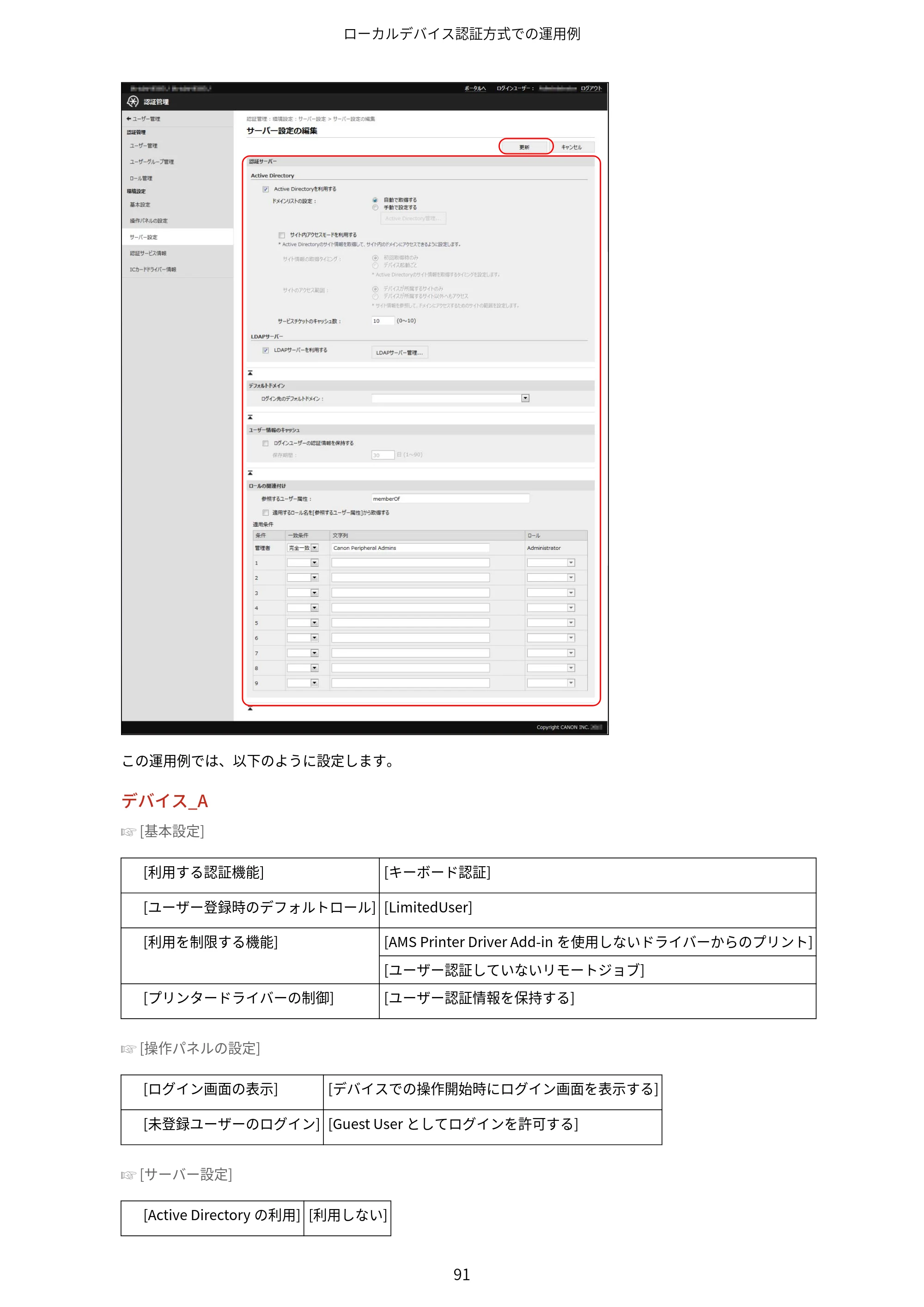Click ポータルへ link in top bar

pos(475,88)
